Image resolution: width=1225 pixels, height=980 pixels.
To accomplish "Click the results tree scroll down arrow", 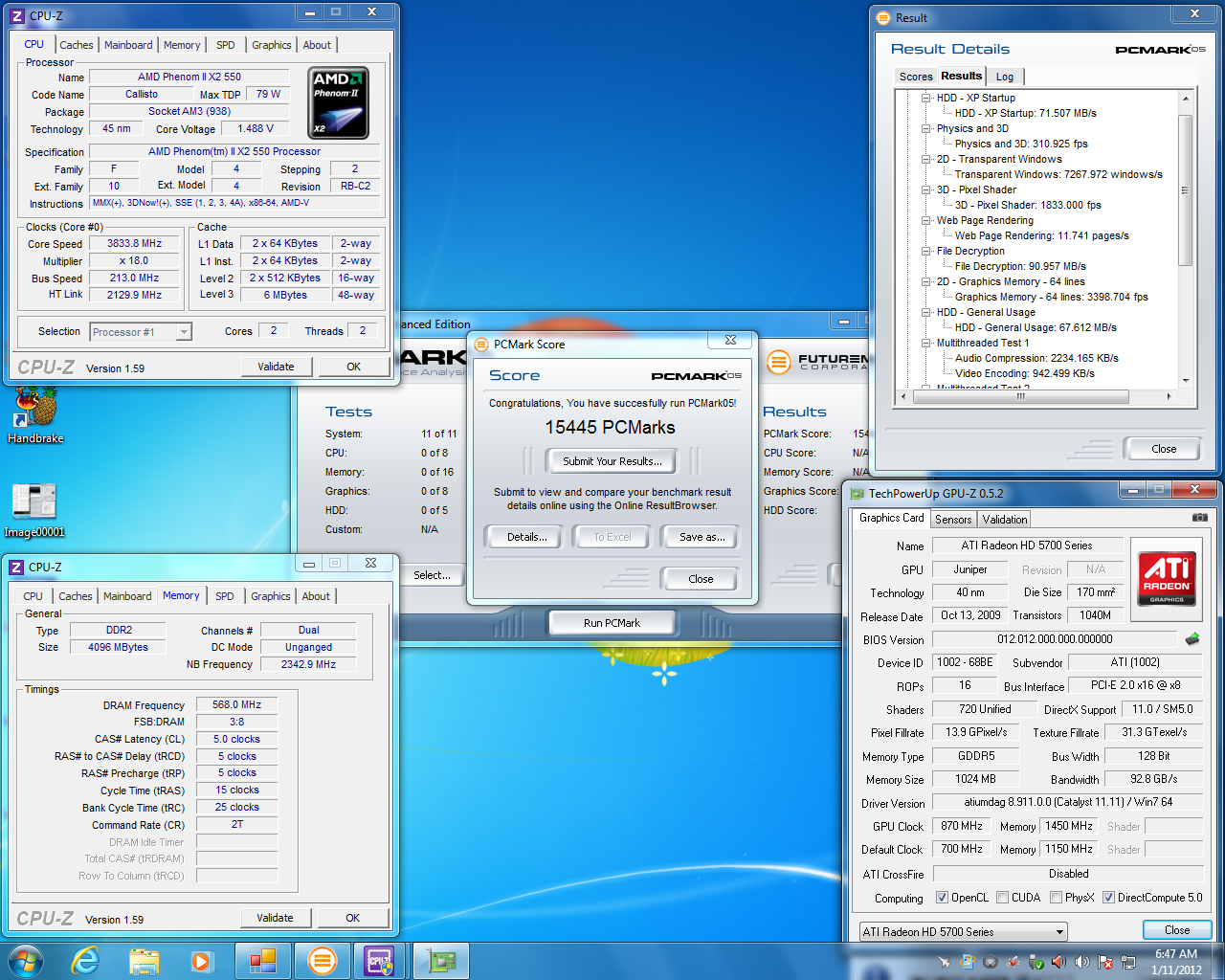I will point(1185,380).
